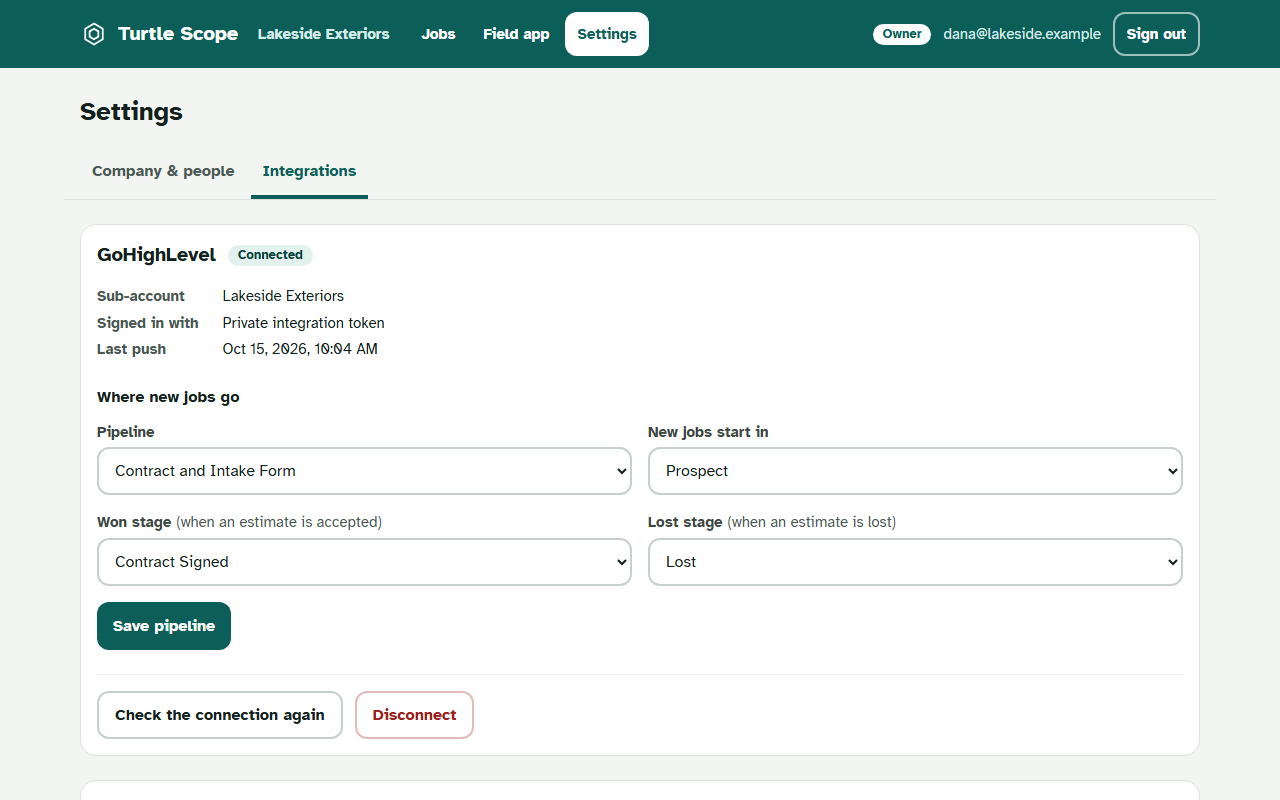Click the Settings page heading
Viewport: 1280px width, 800px height.
coord(131,111)
